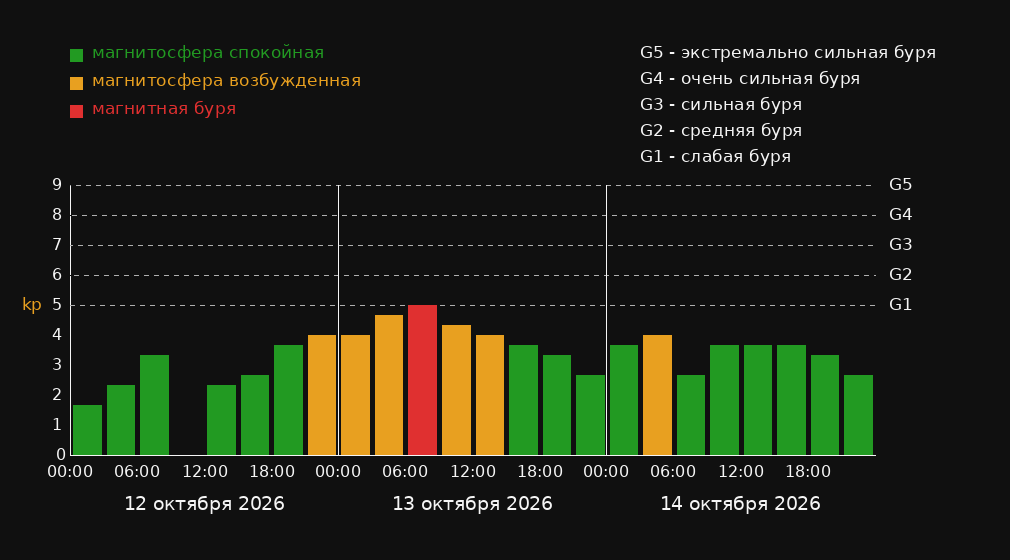Select the '12 октября 2026' date label
The image size is (1010, 560).
204,504
